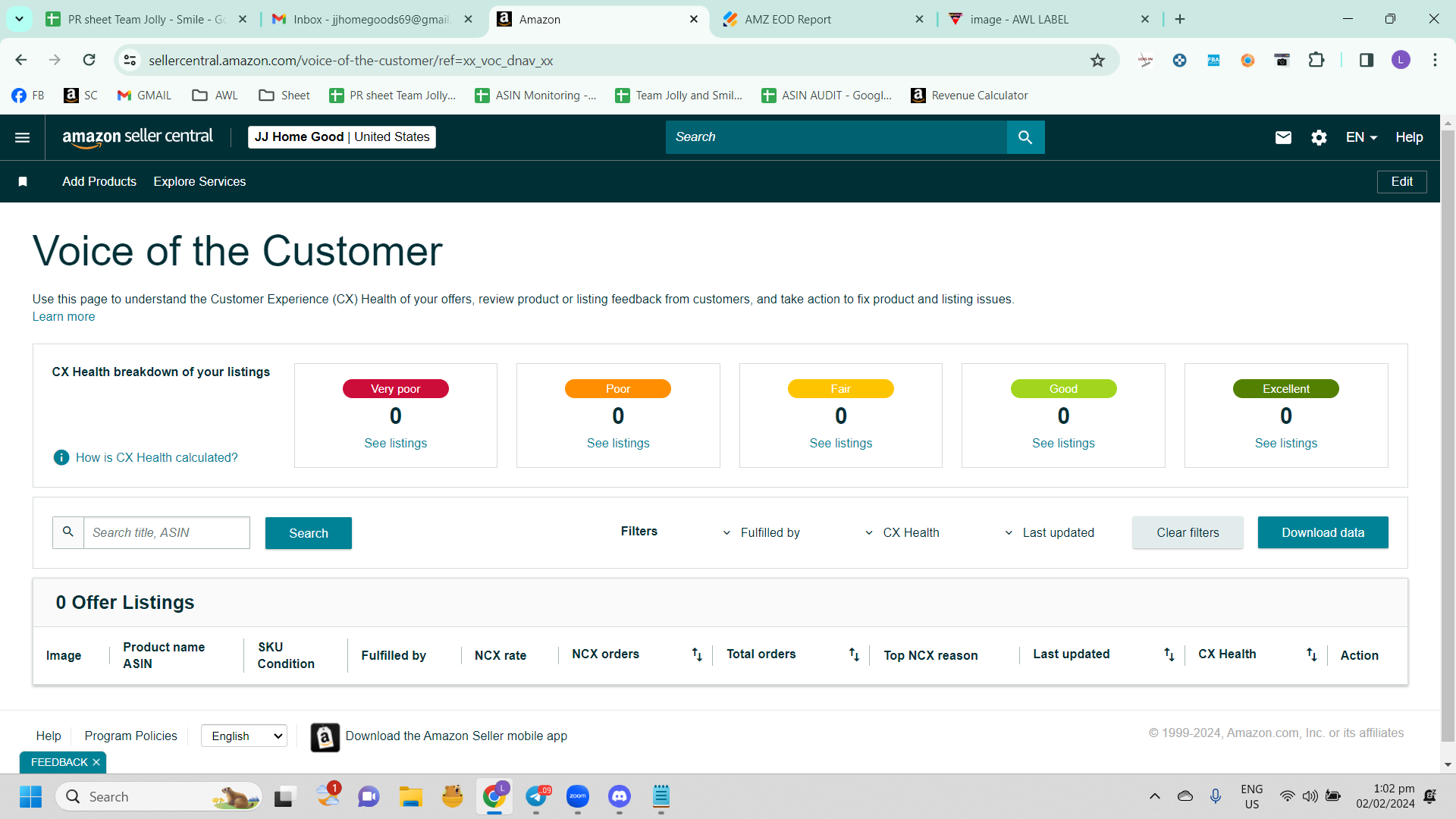This screenshot has width=1456, height=819.
Task: Open the EN language dropdown
Action: coord(1361,137)
